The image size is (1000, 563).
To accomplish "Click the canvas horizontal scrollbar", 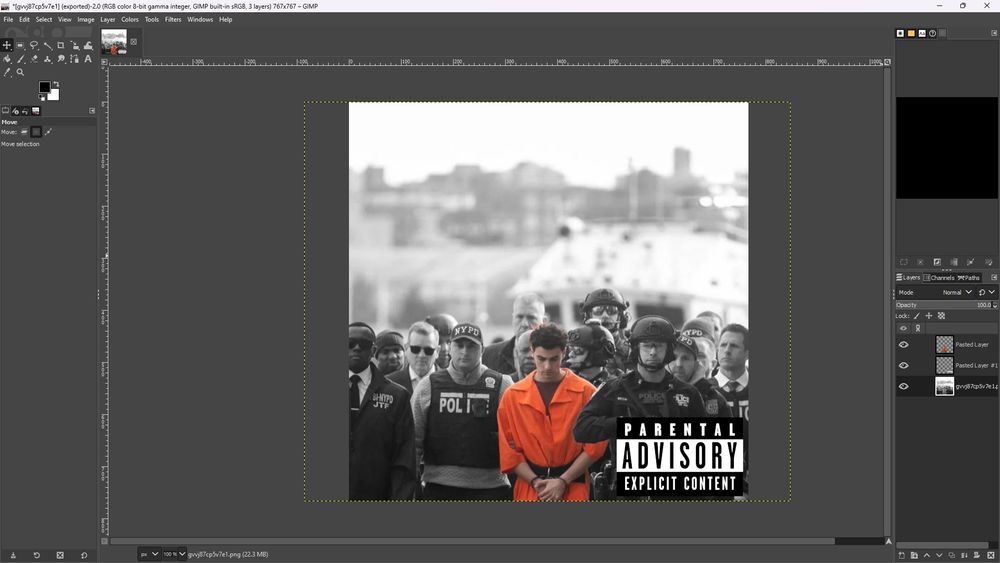I will pos(473,541).
